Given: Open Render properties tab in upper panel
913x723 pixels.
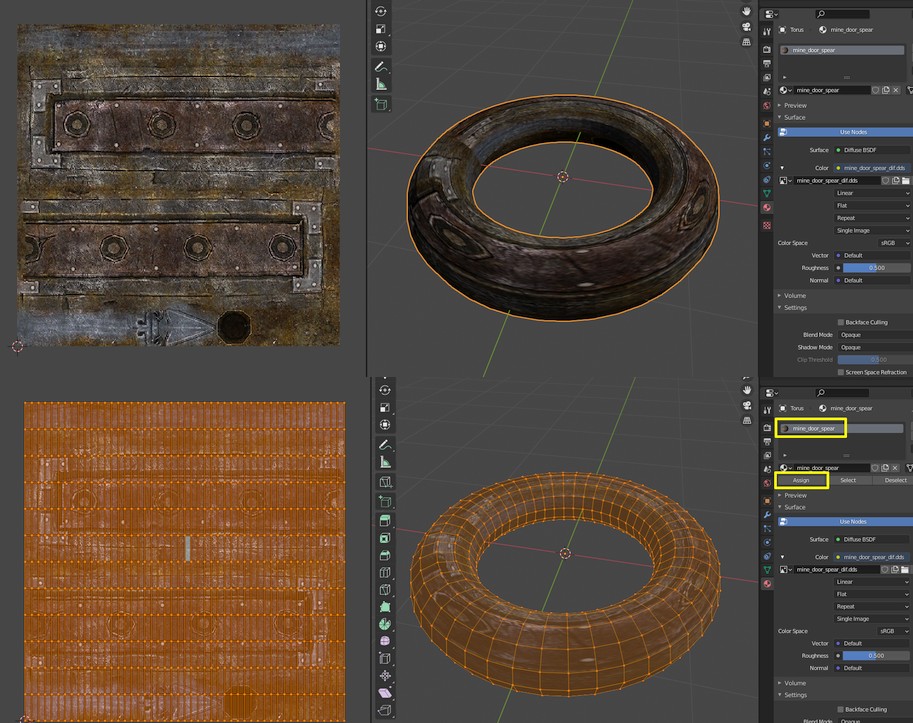Looking at the screenshot, I should coord(767,49).
